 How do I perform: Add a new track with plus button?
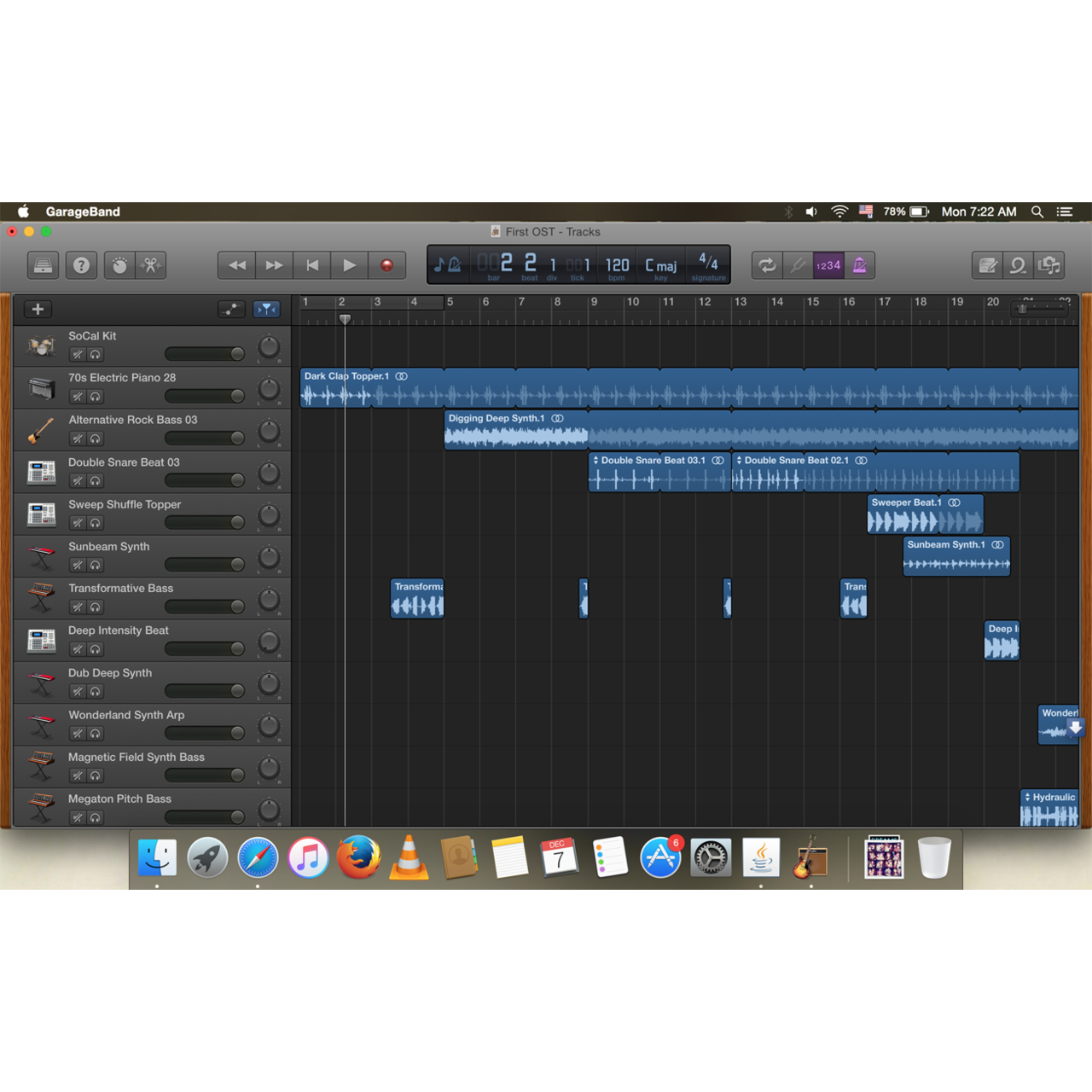[38, 309]
